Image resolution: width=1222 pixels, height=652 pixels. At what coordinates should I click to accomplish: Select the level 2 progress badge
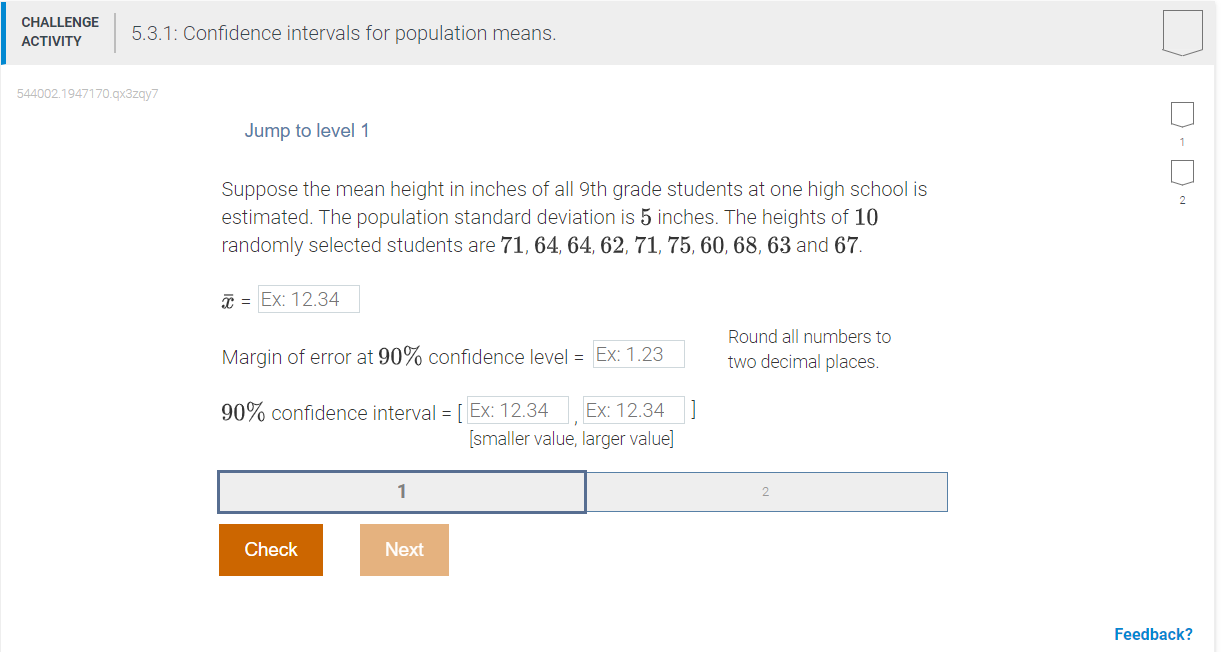pos(1181,172)
